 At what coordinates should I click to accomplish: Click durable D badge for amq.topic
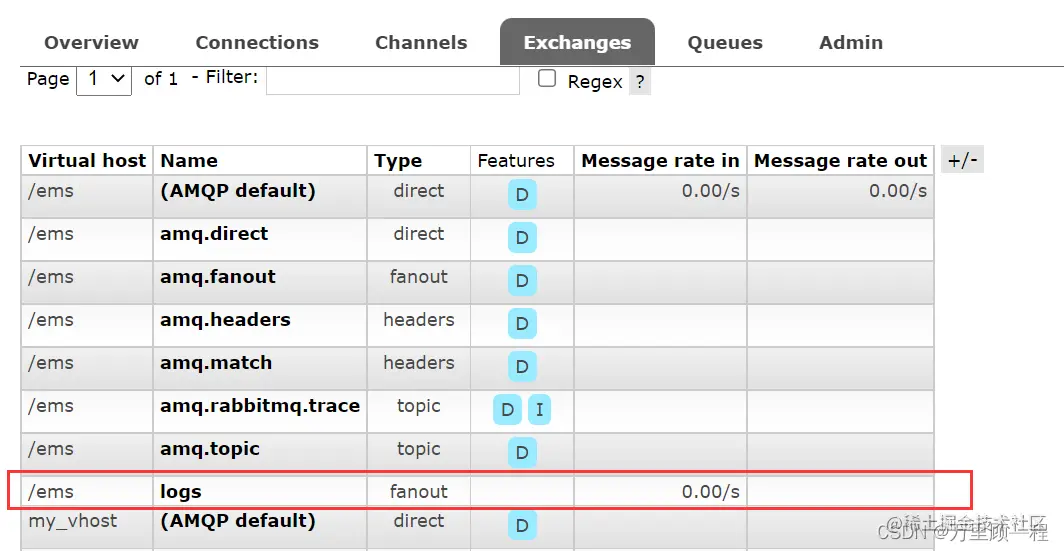click(x=522, y=453)
